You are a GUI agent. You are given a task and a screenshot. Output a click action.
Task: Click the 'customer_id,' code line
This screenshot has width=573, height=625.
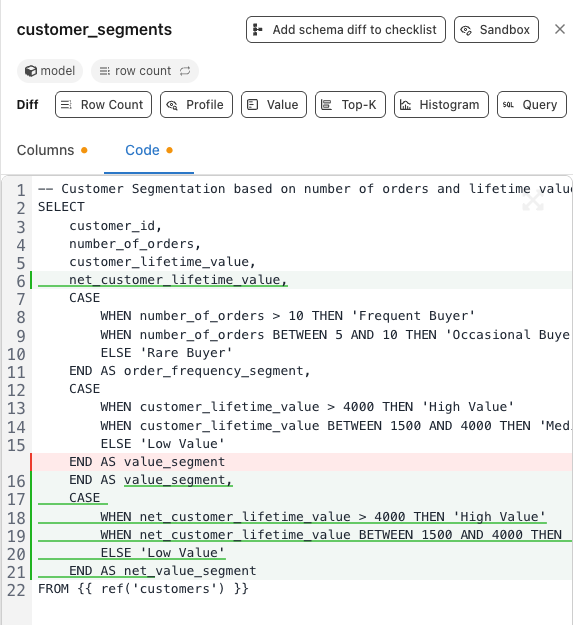[x=116, y=226]
